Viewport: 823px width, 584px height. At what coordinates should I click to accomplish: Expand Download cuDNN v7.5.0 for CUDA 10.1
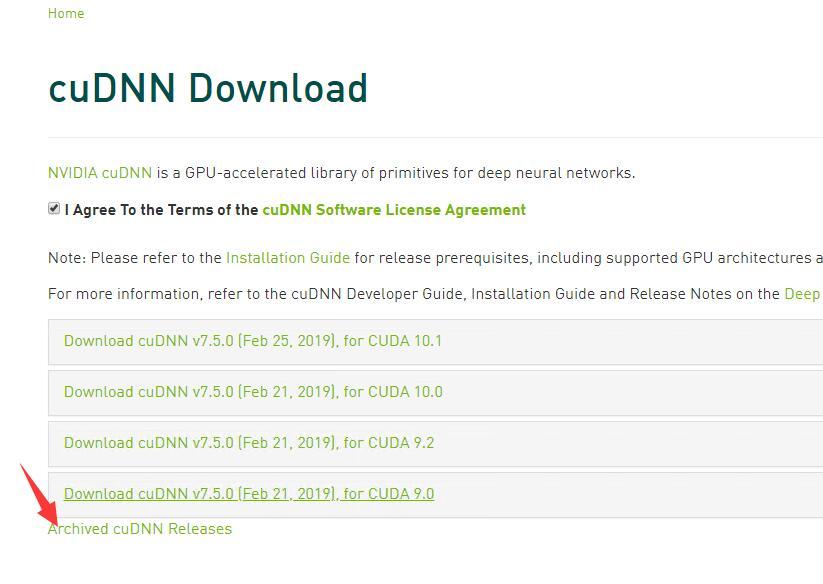pyautogui.click(x=252, y=341)
